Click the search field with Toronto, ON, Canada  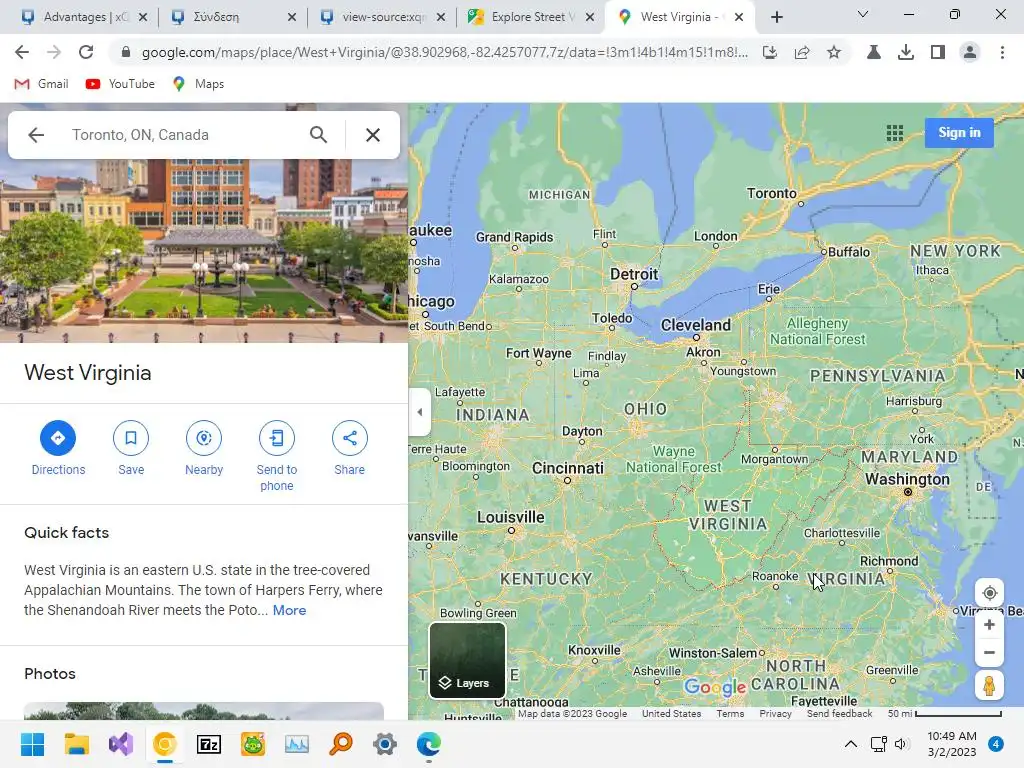[183, 135]
